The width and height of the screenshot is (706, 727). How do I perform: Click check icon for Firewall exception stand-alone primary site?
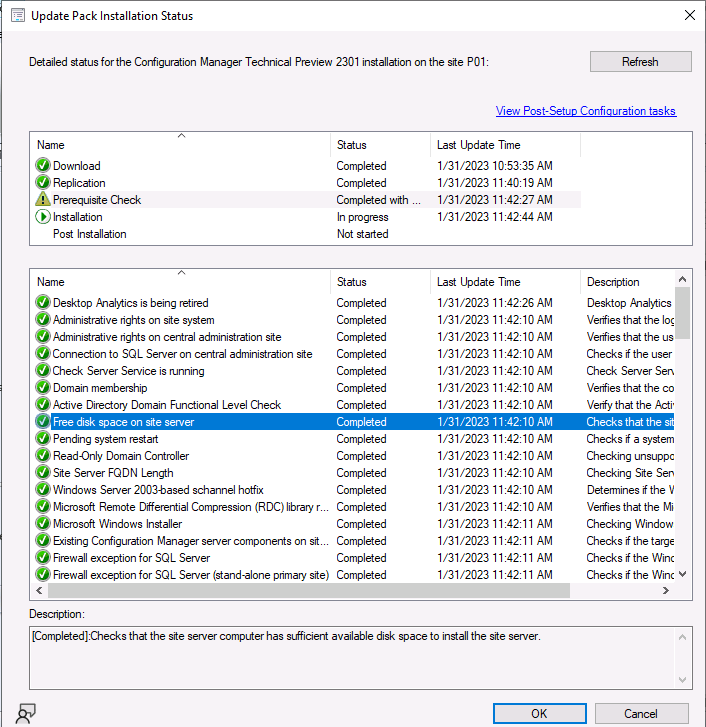[43, 574]
